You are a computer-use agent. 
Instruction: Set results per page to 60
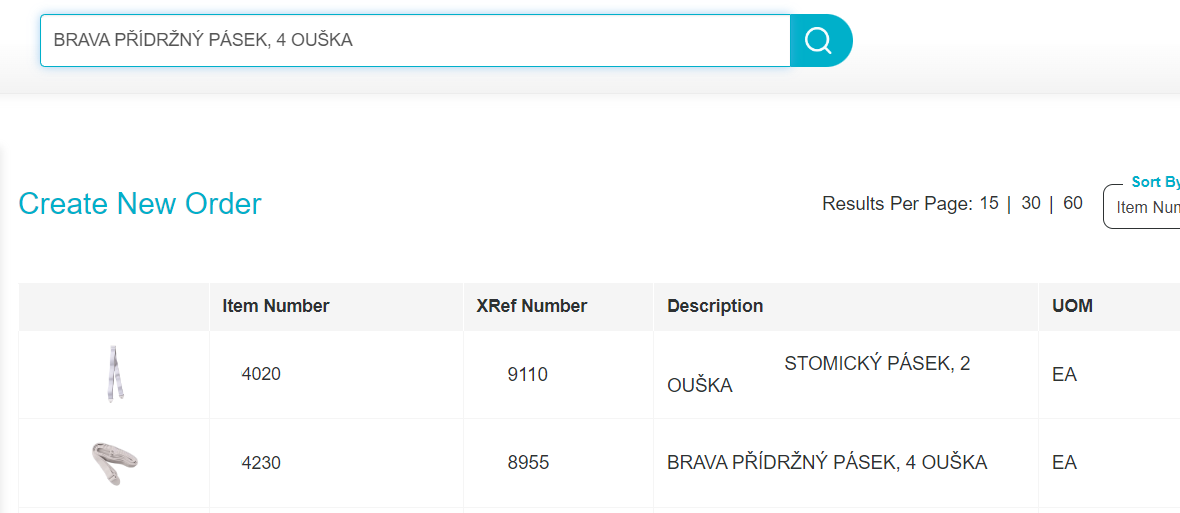tap(1073, 203)
